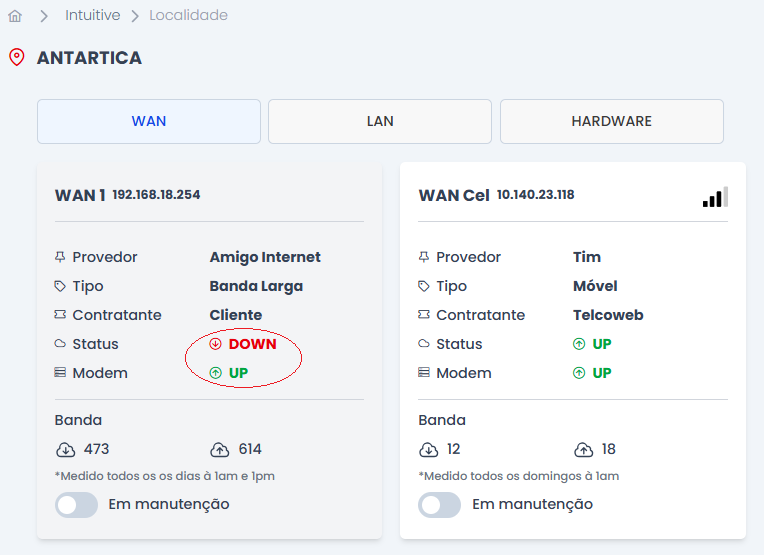Toggle Em manutenção for WAN Cel
The height and width of the screenshot is (555, 764).
pos(440,504)
